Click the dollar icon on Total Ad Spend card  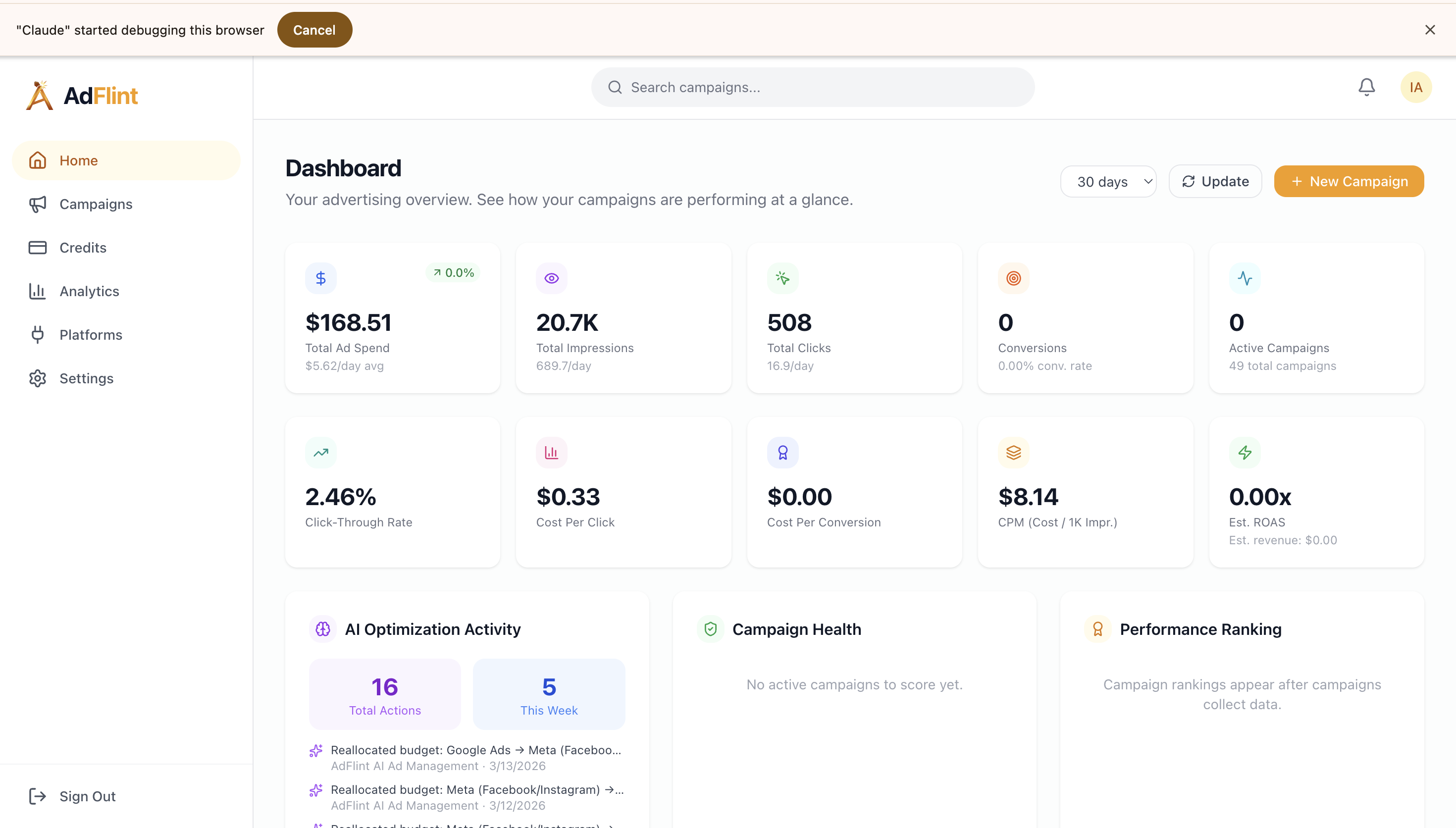coord(320,278)
